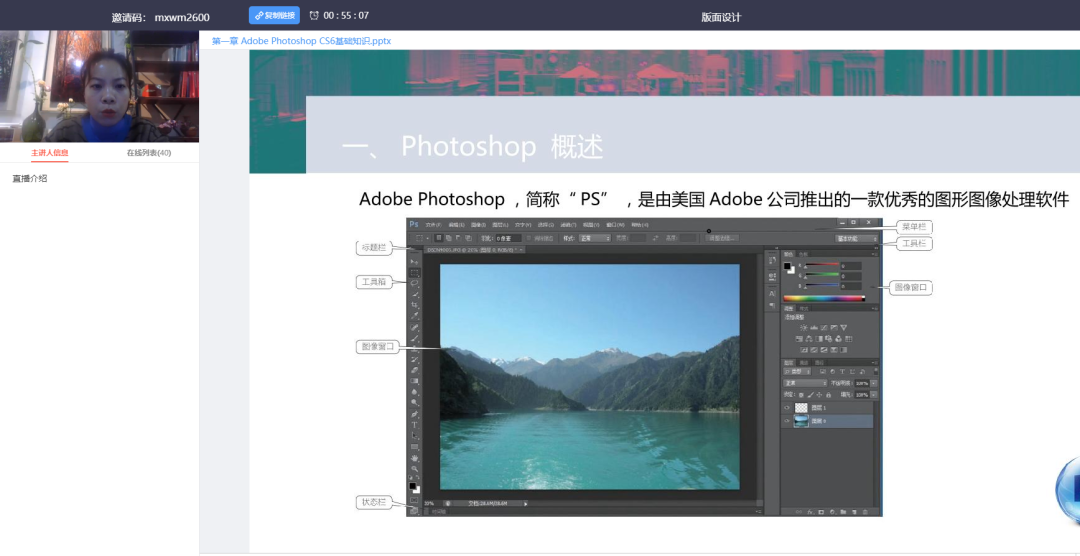This screenshot has height=556, width=1080.
Task: Open the 主讲人信息 tab
Action: click(x=50, y=153)
